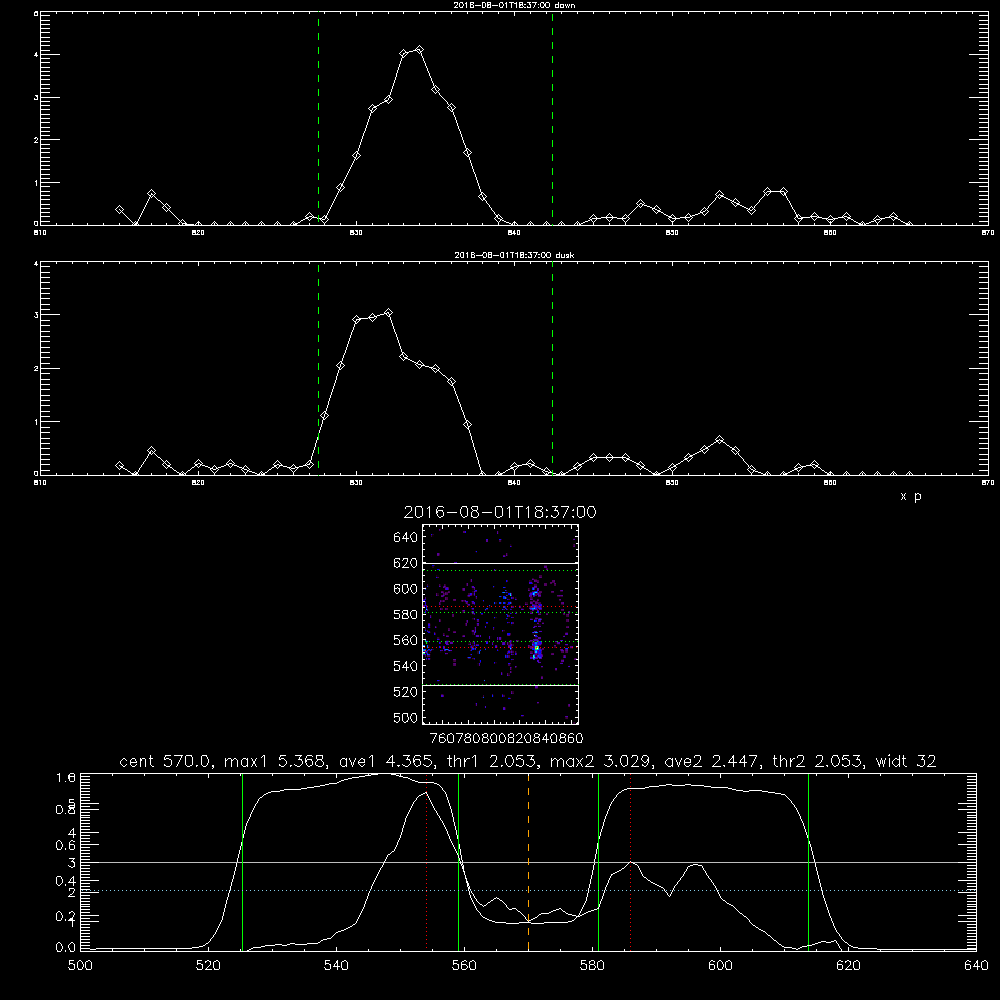Click the red dotted line near 554 in bottom plot
The image size is (1000, 1000).
pos(427,862)
